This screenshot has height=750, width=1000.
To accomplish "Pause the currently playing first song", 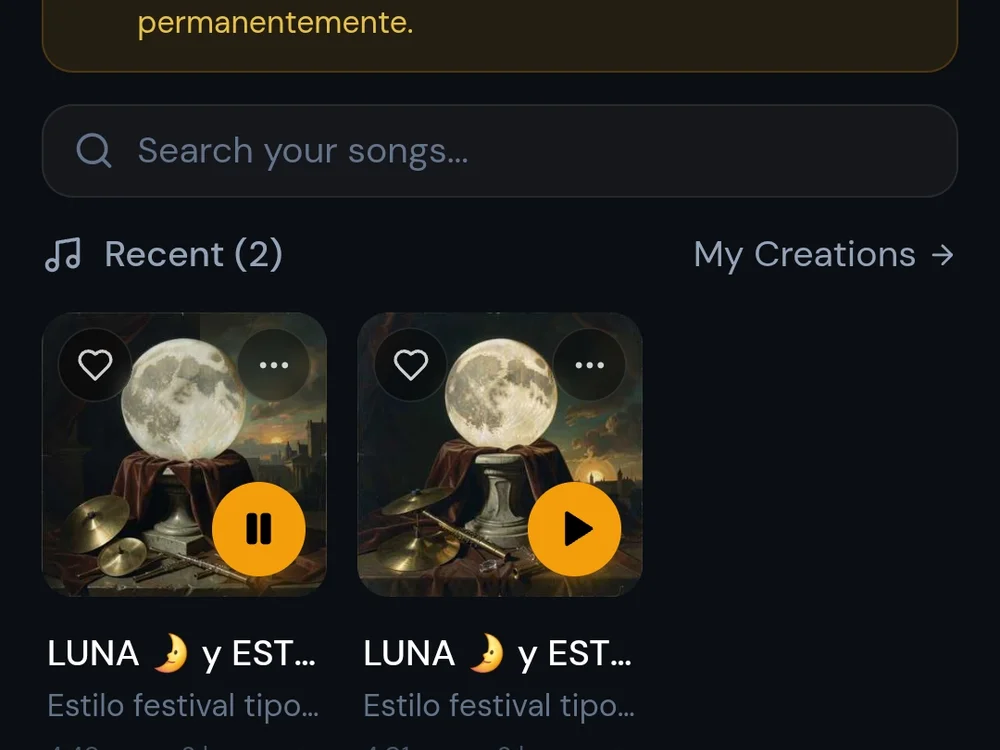I will point(259,529).
